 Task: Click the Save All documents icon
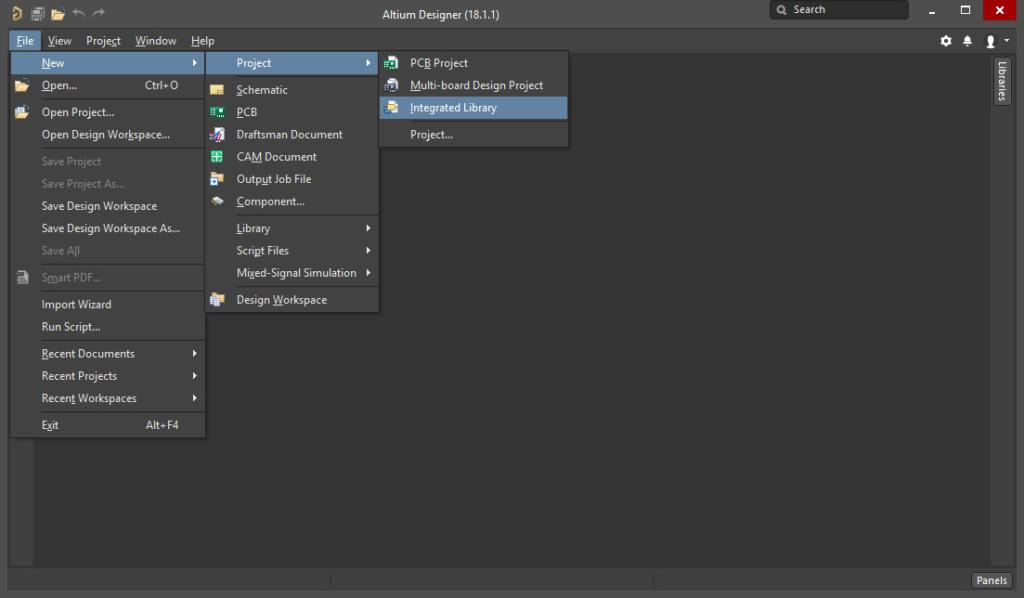click(38, 13)
